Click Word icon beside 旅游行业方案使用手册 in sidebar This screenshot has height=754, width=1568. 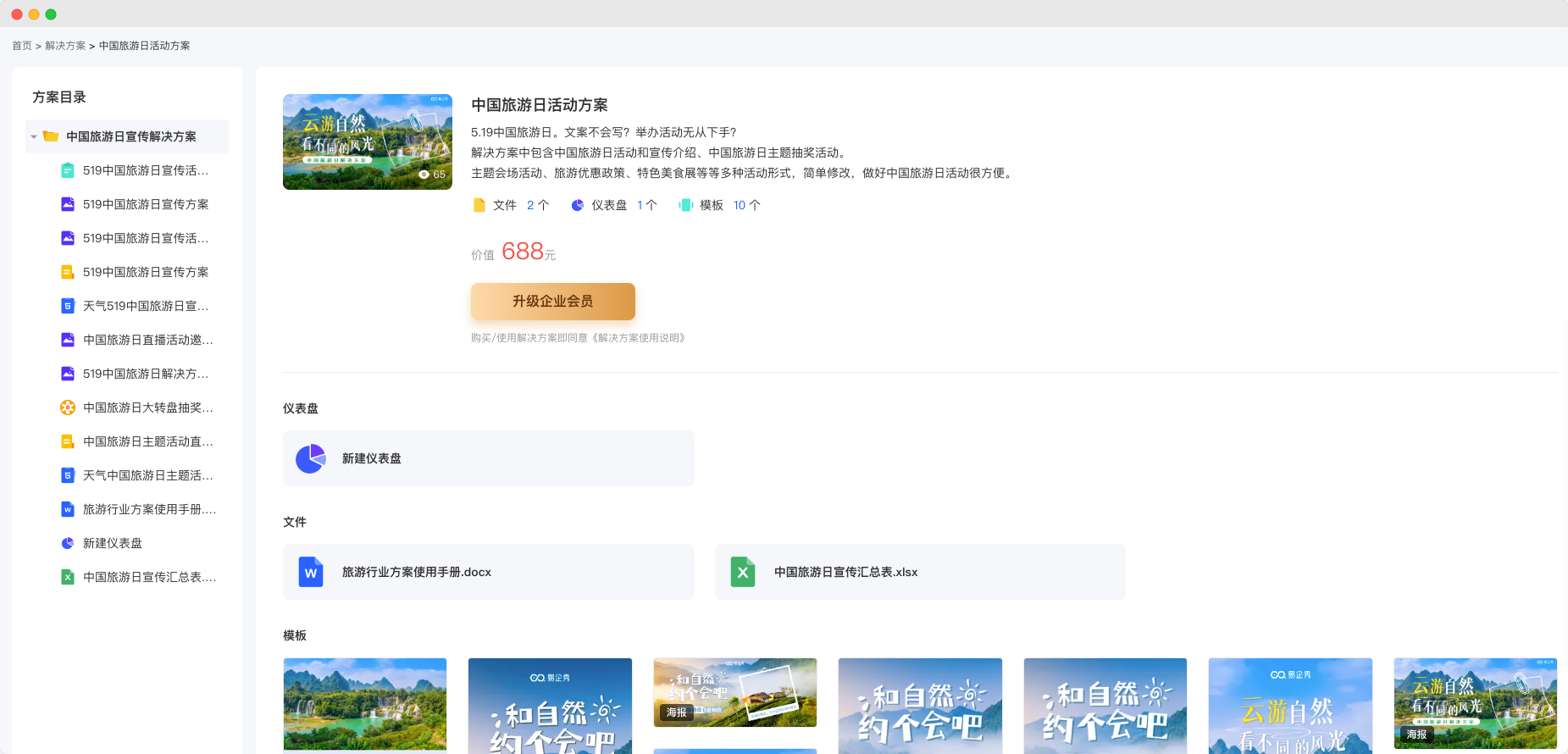tap(68, 509)
